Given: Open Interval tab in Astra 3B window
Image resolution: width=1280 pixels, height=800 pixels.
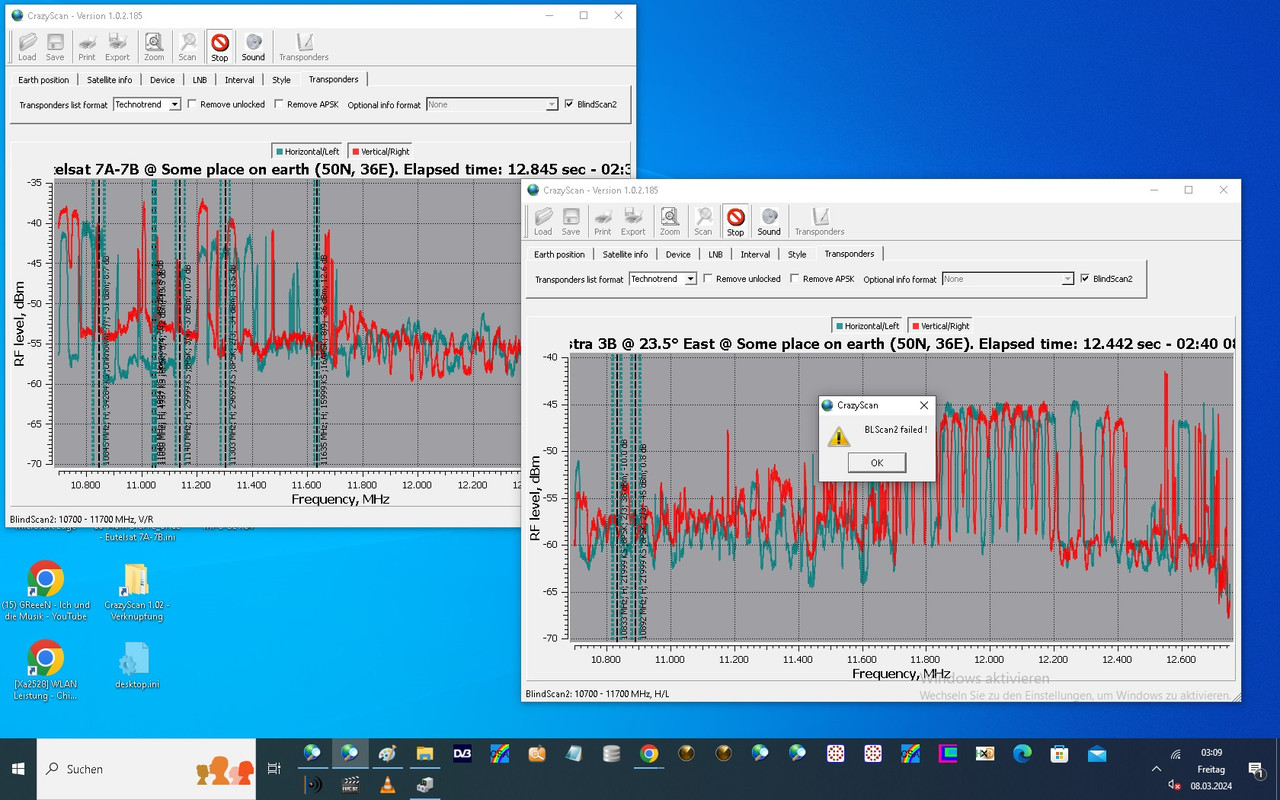Looking at the screenshot, I should 755,255.
